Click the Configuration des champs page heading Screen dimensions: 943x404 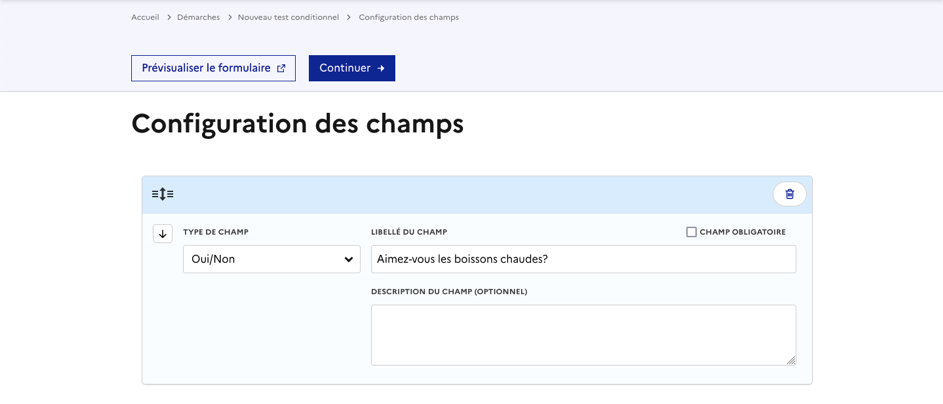297,124
